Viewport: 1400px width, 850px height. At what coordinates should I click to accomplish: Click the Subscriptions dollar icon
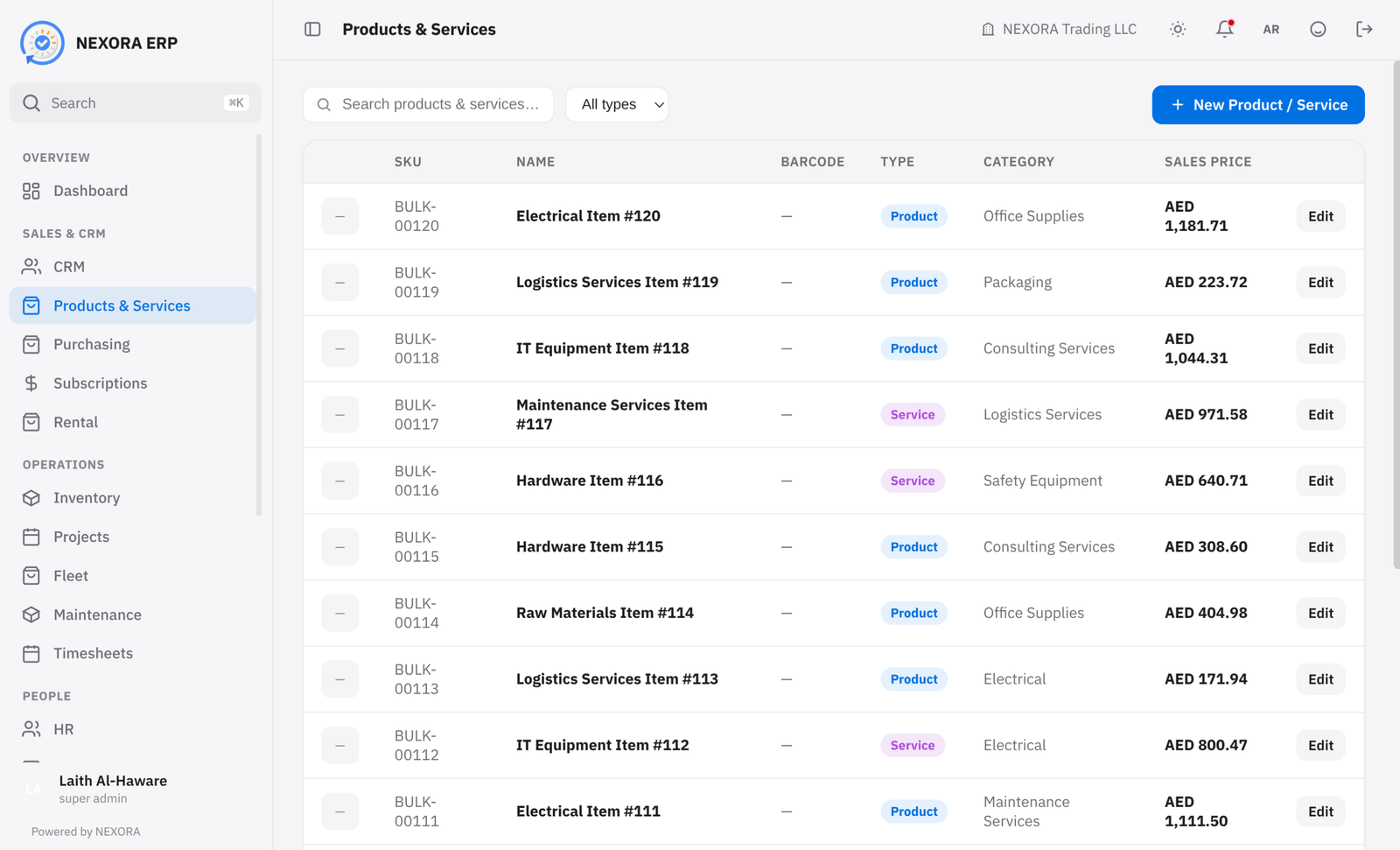[31, 383]
